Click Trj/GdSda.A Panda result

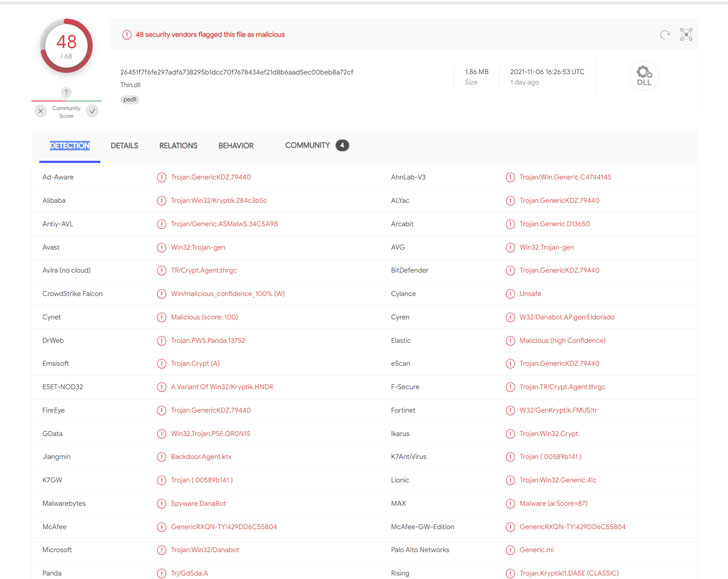click(189, 573)
